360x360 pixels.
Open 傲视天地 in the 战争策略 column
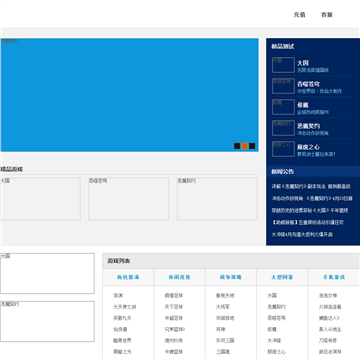pos(225,295)
